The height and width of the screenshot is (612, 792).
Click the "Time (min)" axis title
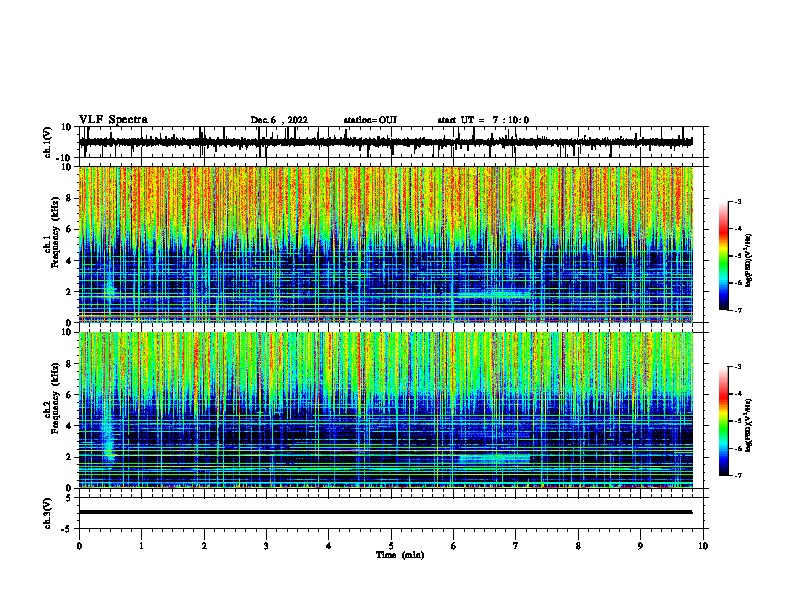(x=400, y=555)
